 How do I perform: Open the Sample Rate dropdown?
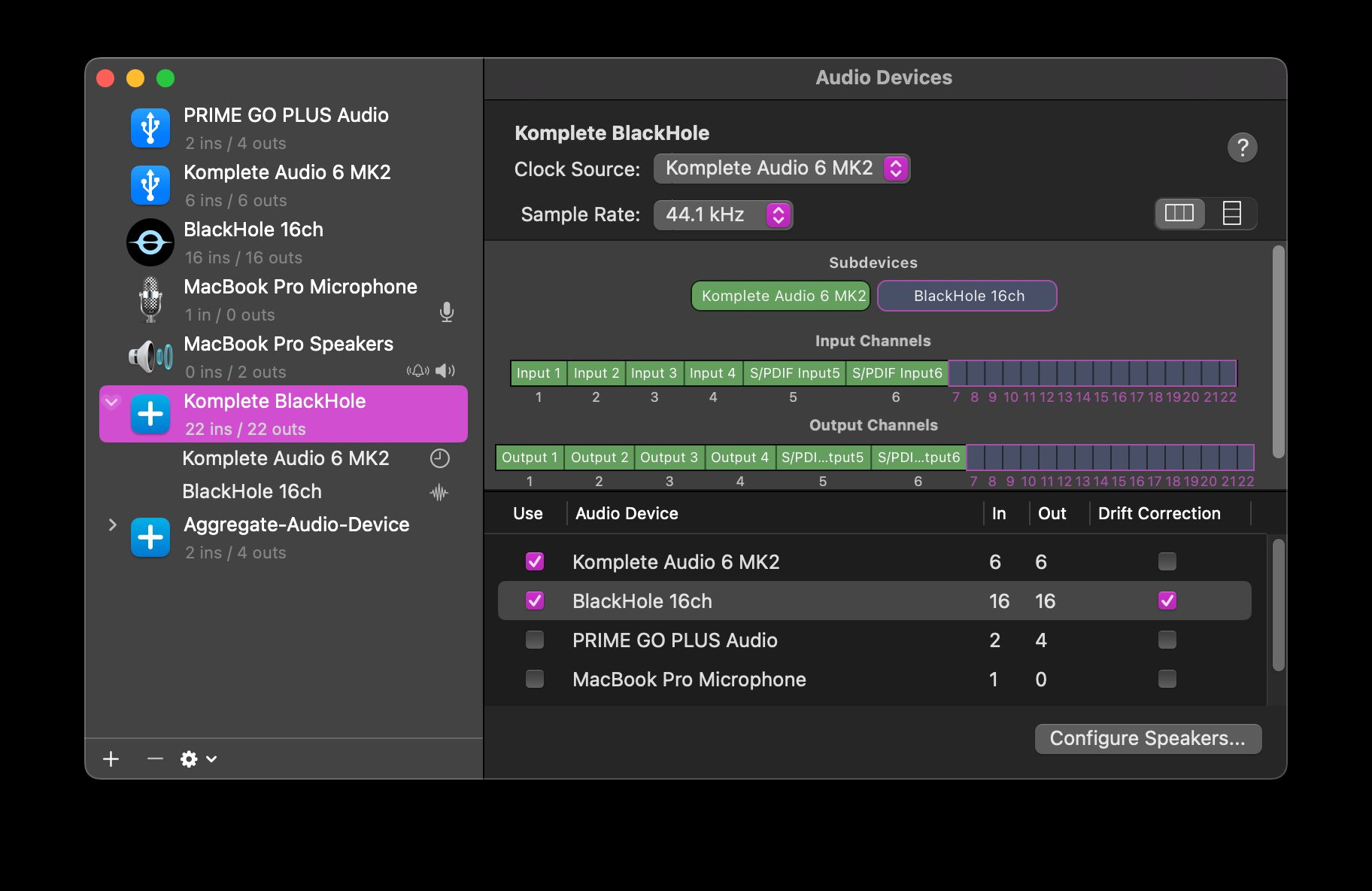click(723, 215)
